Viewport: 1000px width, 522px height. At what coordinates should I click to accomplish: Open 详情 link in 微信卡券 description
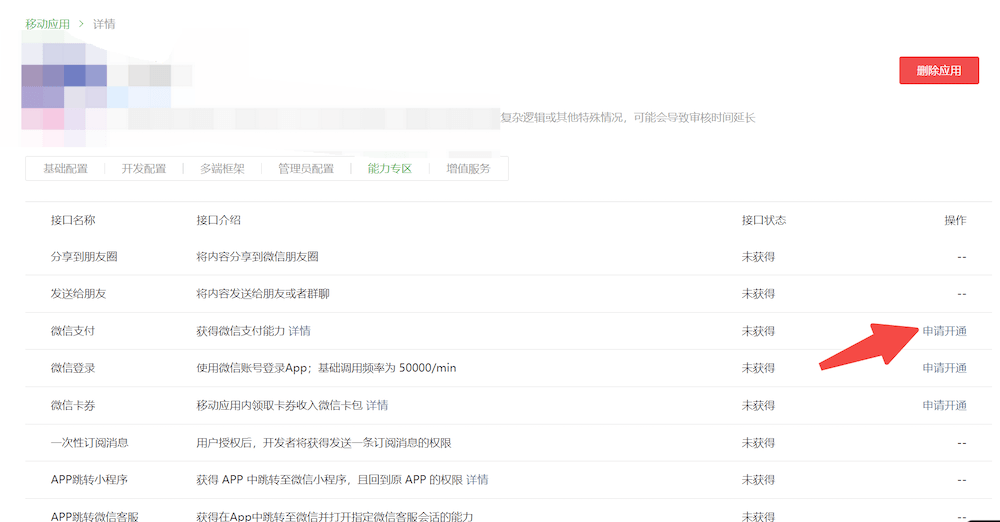pos(377,405)
